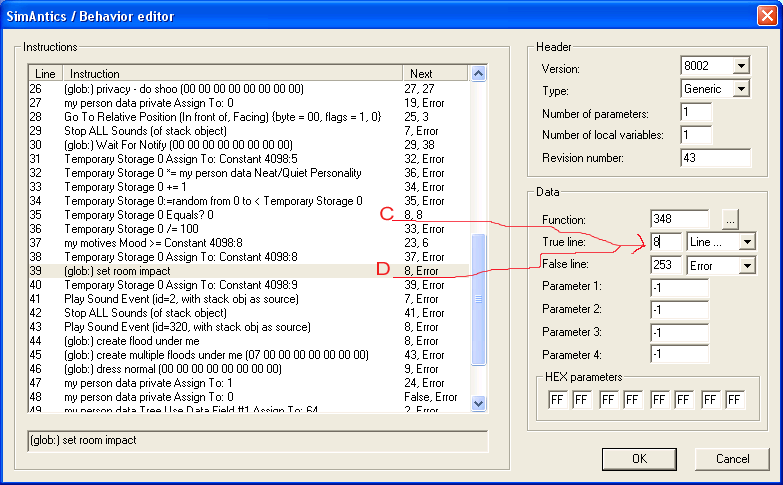
Task: Select line 45 create multiple floods under me
Action: (248, 355)
